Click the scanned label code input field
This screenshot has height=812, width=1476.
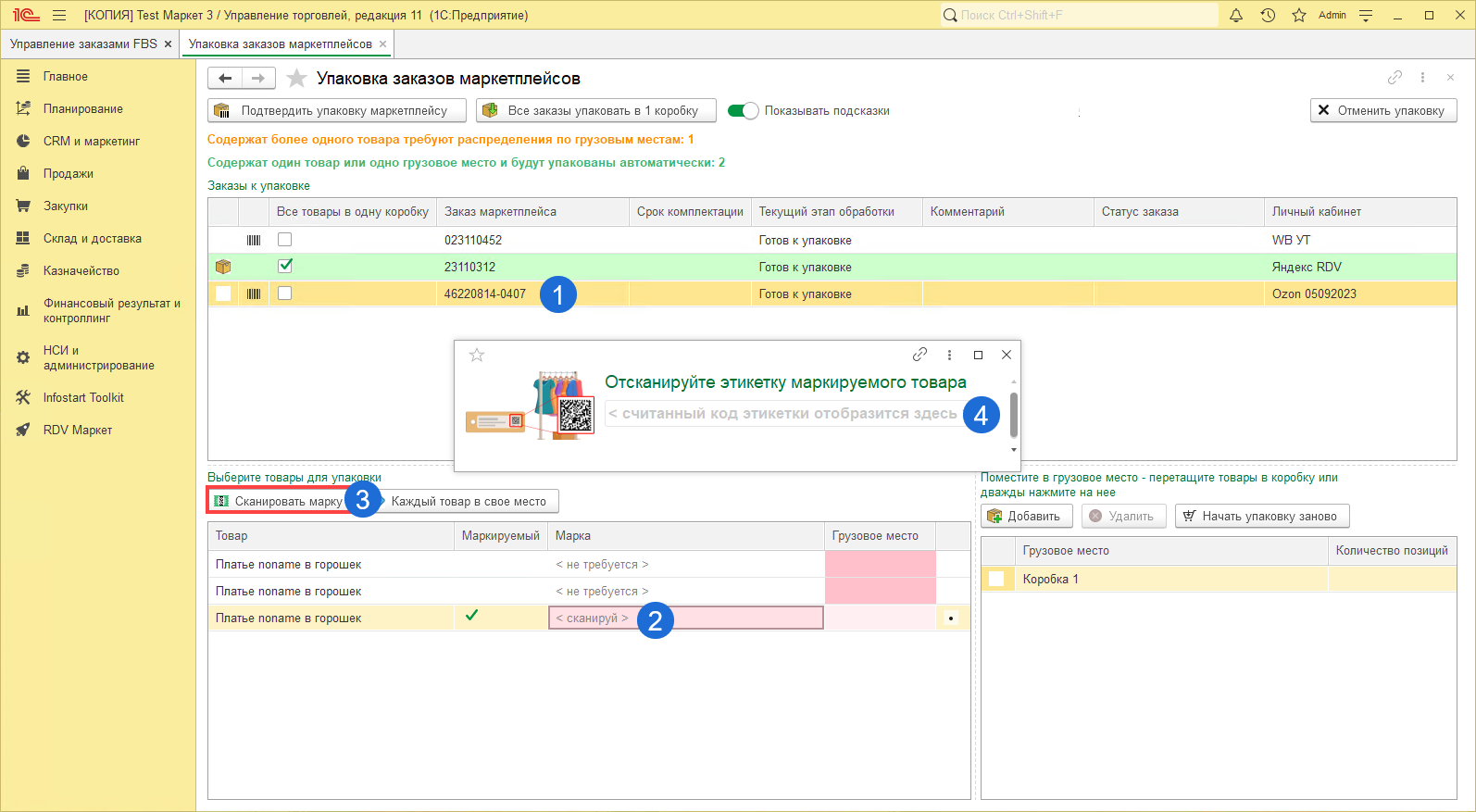pos(782,414)
